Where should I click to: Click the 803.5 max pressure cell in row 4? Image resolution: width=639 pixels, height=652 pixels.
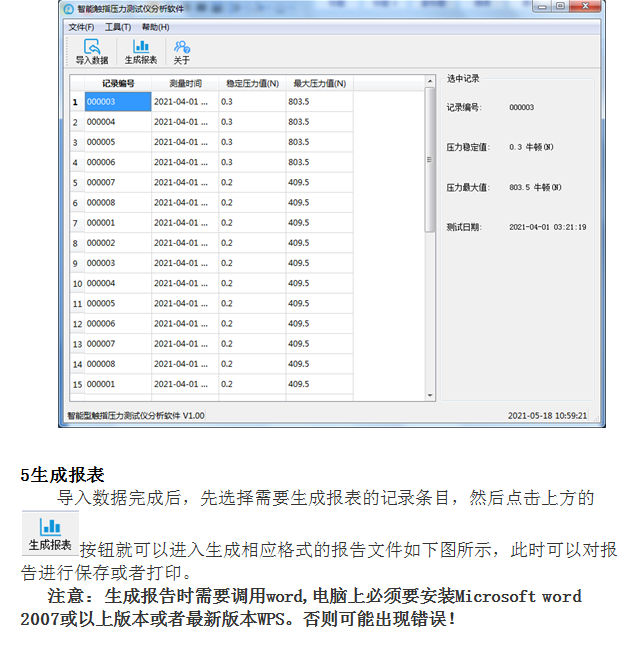point(319,162)
